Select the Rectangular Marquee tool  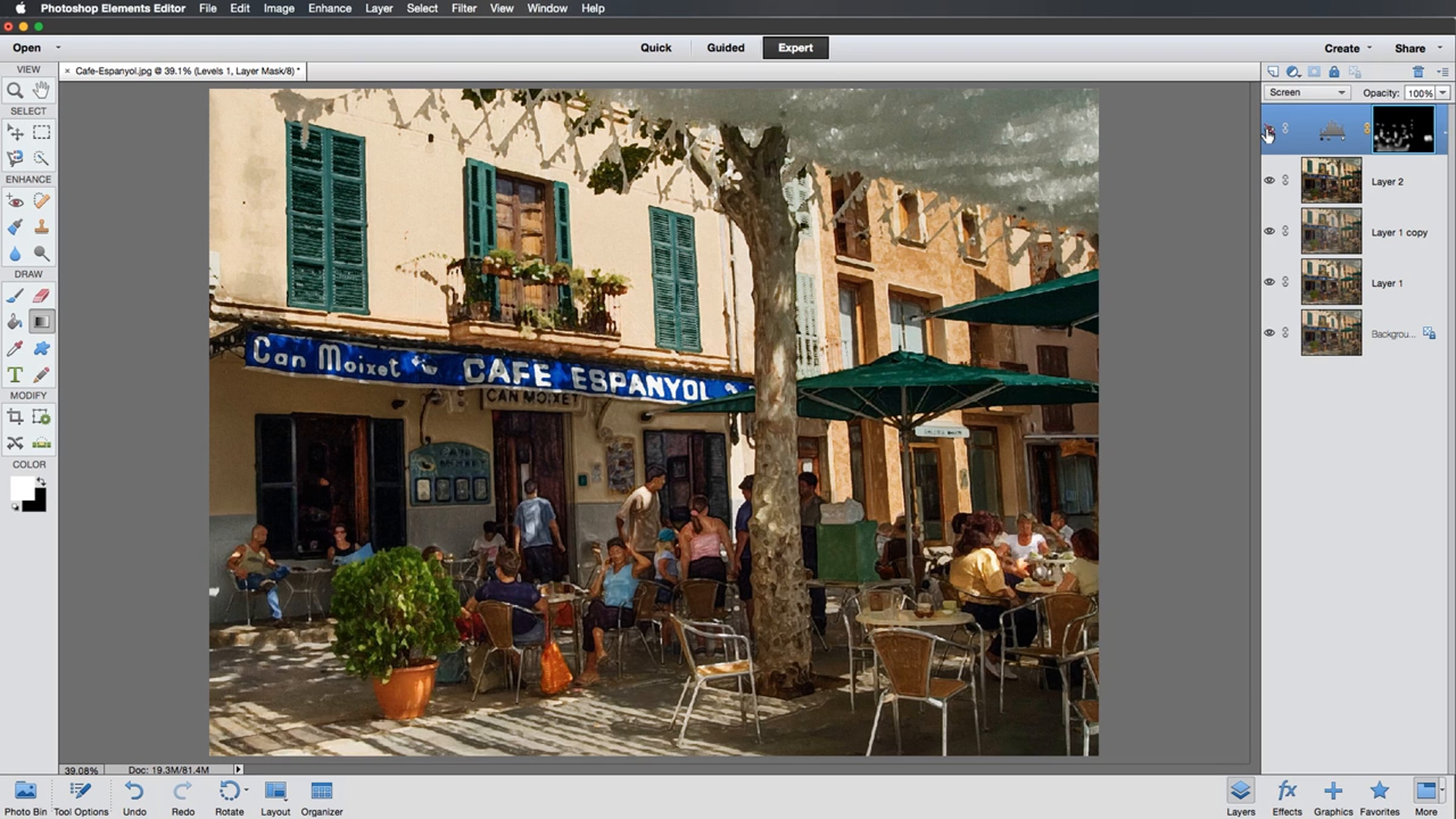click(x=41, y=132)
